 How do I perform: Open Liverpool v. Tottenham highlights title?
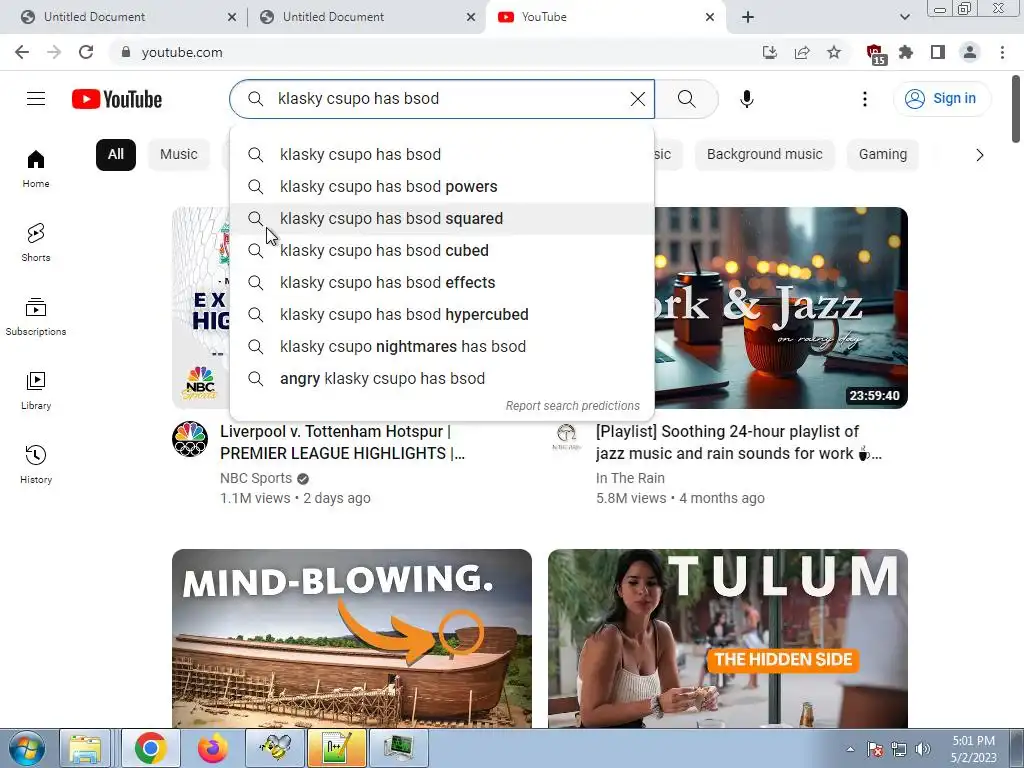(x=342, y=442)
